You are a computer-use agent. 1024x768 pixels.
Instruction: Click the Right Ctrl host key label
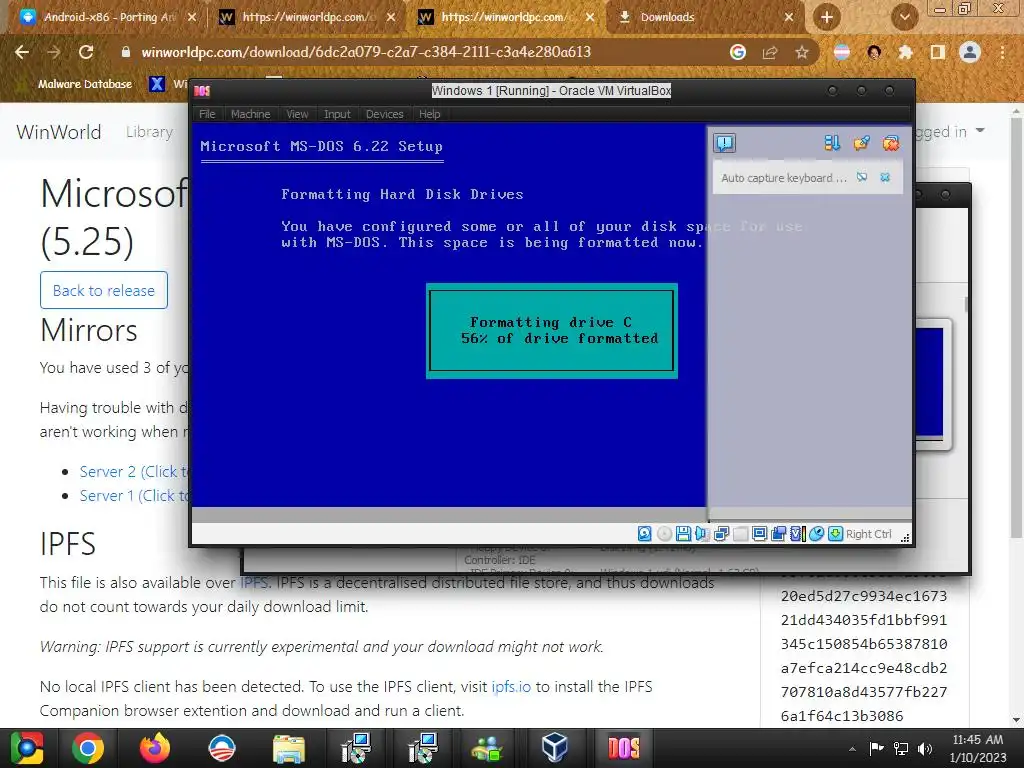[869, 534]
